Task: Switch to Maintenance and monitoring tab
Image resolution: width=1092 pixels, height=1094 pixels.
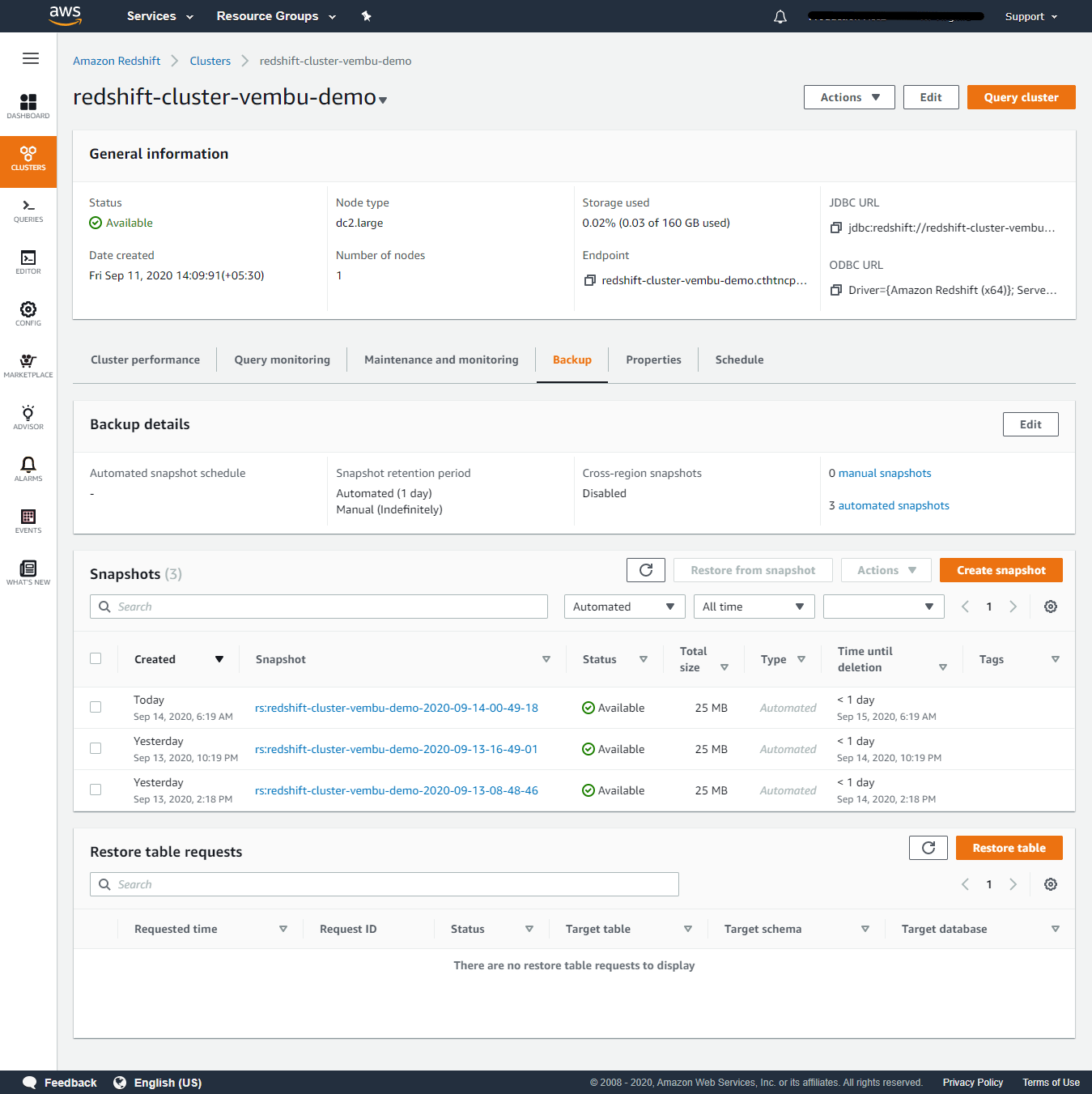Action: pyautogui.click(x=441, y=360)
